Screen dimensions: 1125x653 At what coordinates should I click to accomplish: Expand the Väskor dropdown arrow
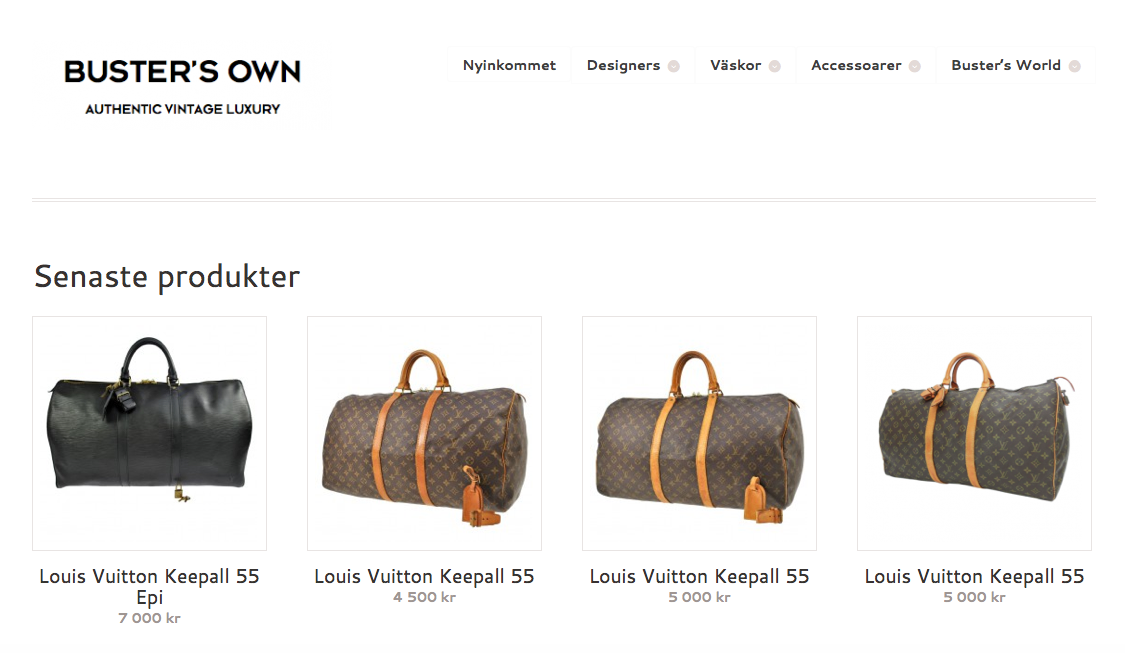click(775, 66)
